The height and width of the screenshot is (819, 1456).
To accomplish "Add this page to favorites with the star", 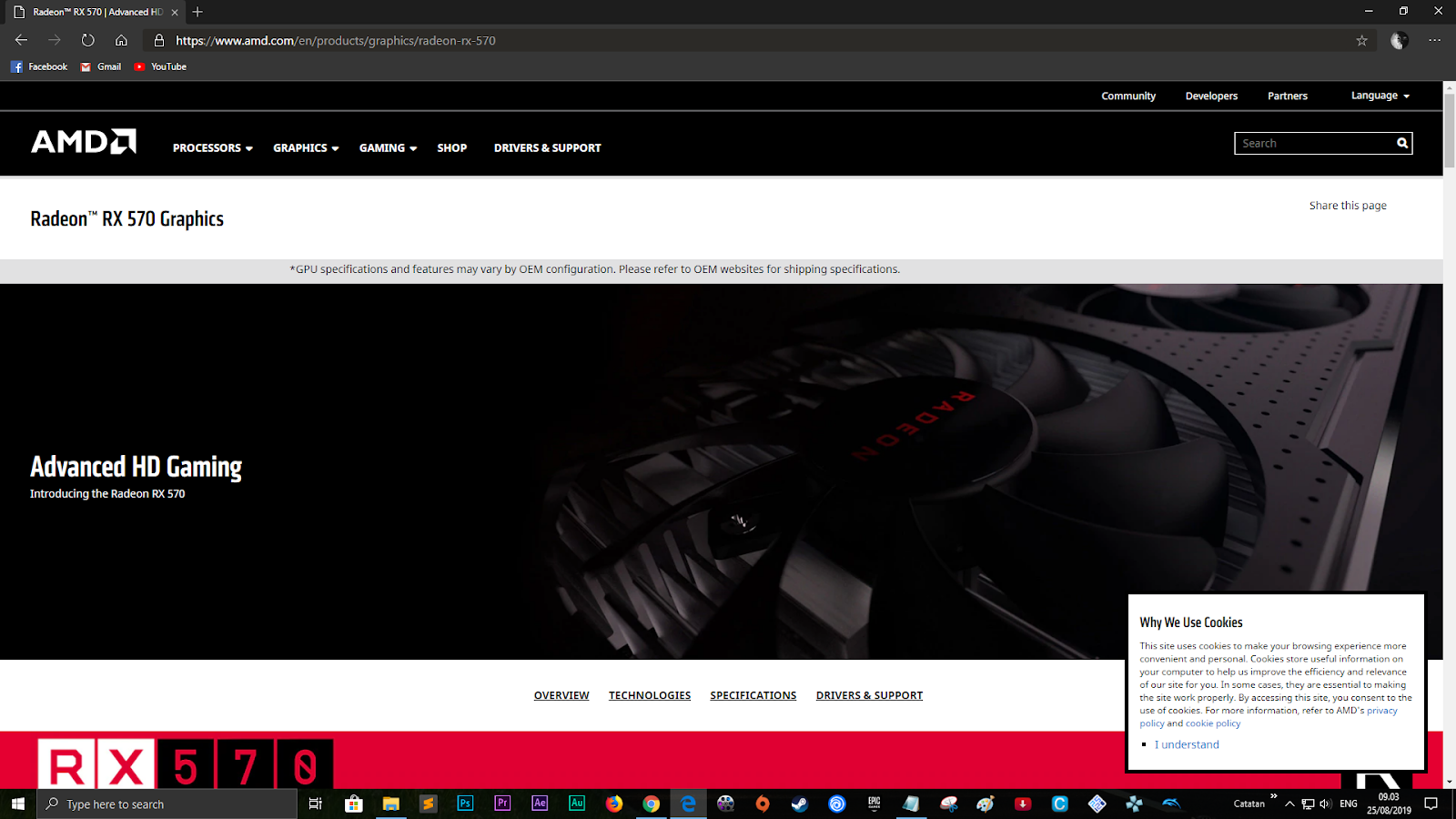I will tap(1361, 40).
